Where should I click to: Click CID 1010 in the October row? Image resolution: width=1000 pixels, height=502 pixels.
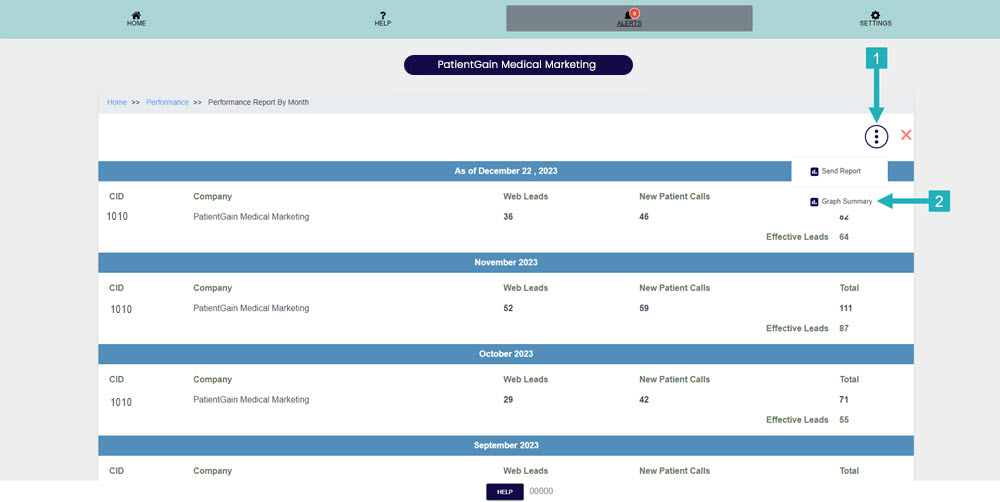(121, 402)
